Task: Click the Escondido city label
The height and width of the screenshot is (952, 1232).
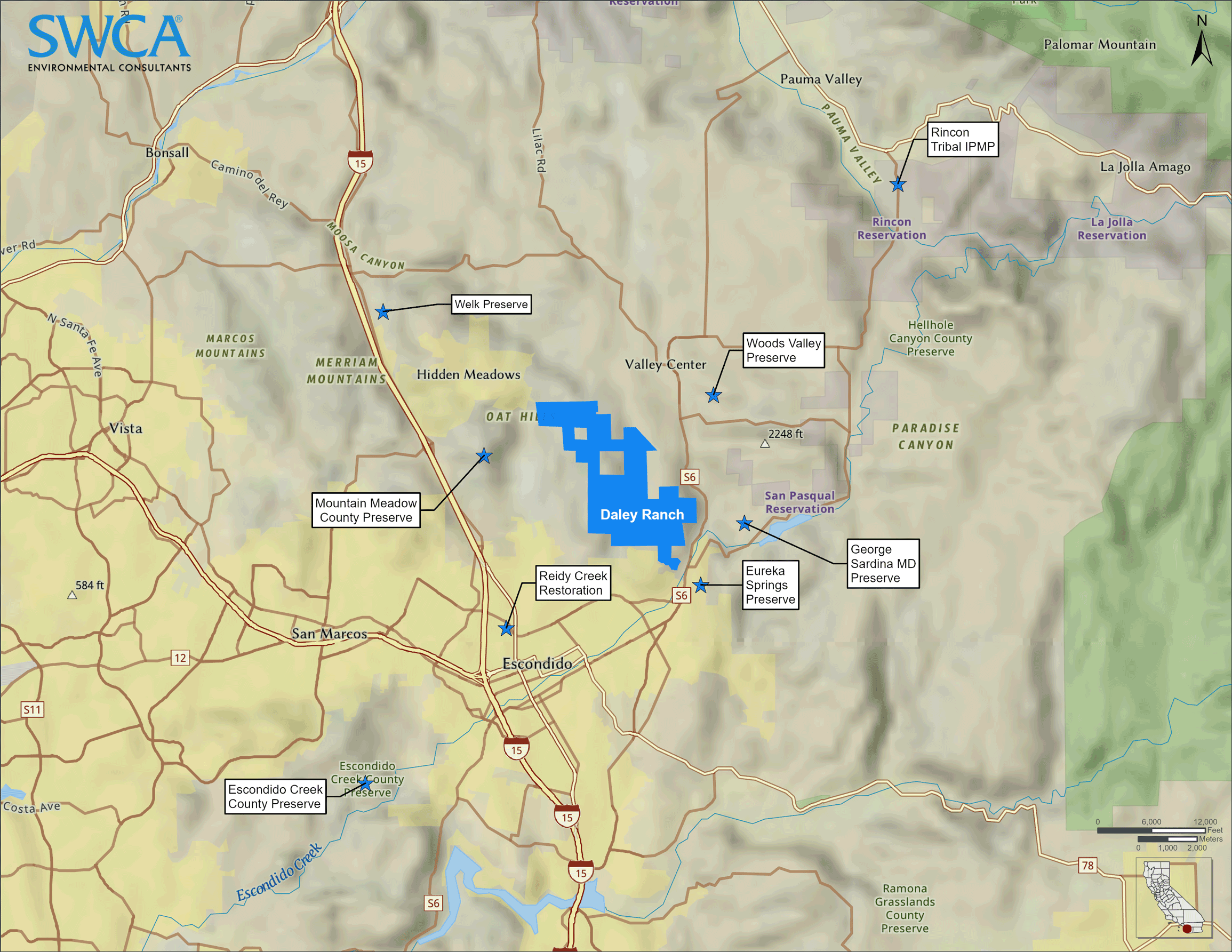Action: [537, 664]
